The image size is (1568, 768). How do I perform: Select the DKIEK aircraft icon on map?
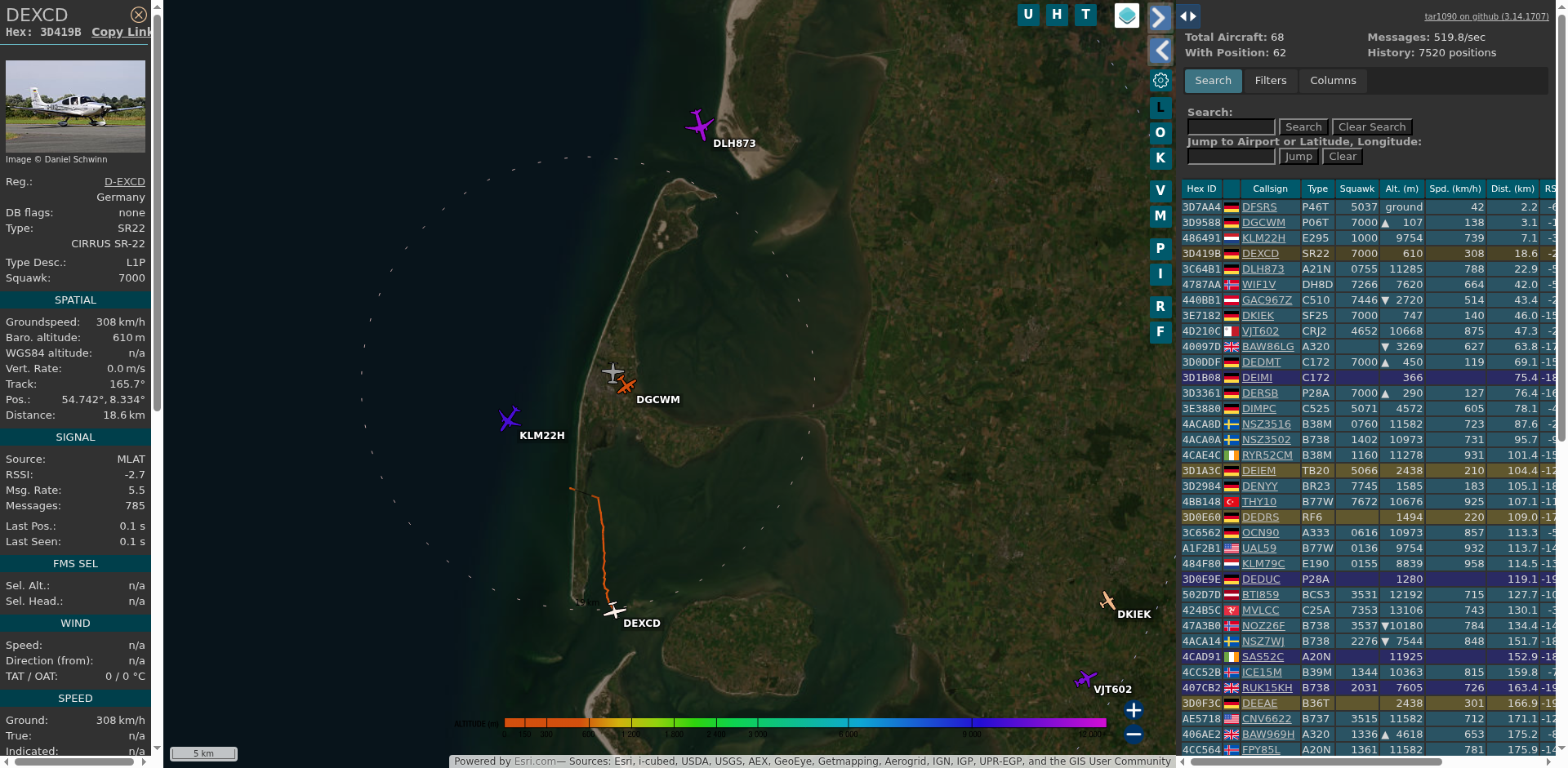click(x=1108, y=602)
